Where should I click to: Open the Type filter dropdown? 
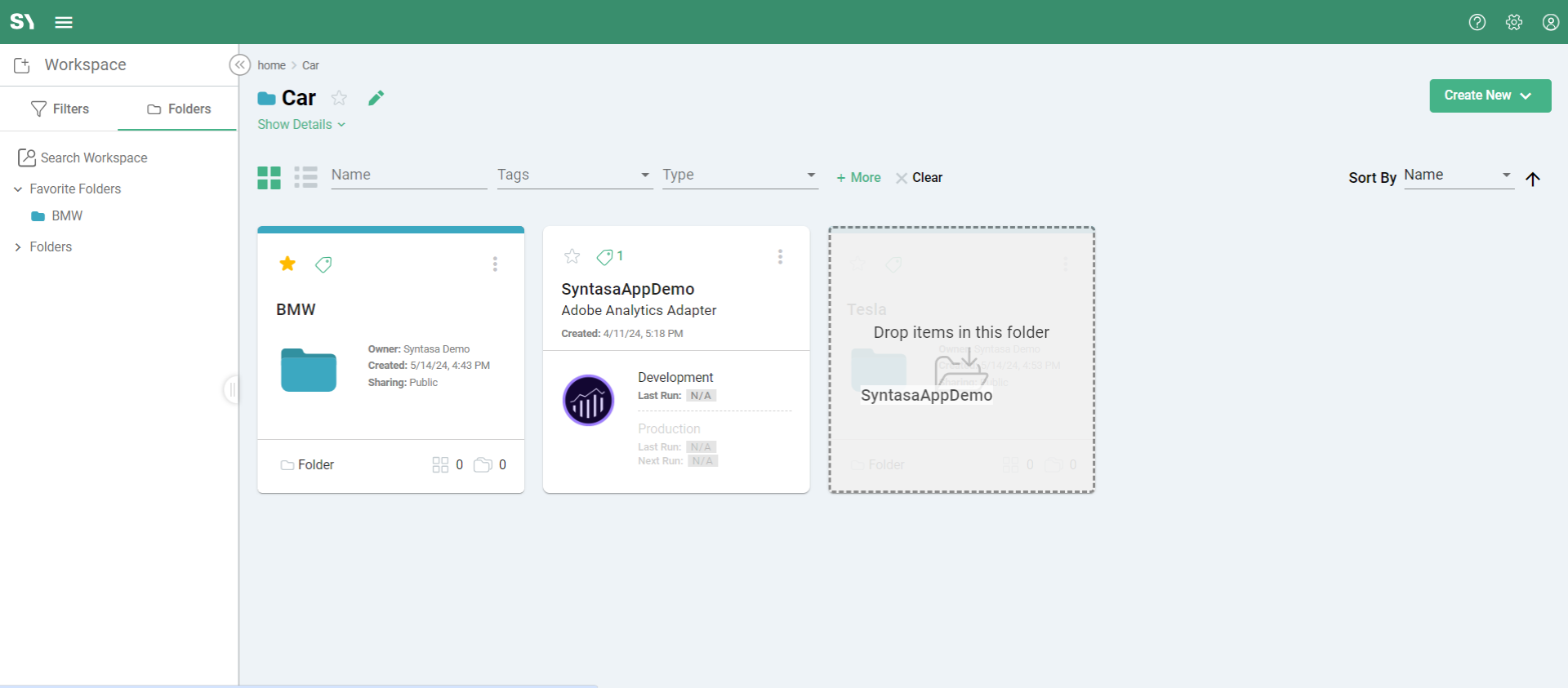740,175
